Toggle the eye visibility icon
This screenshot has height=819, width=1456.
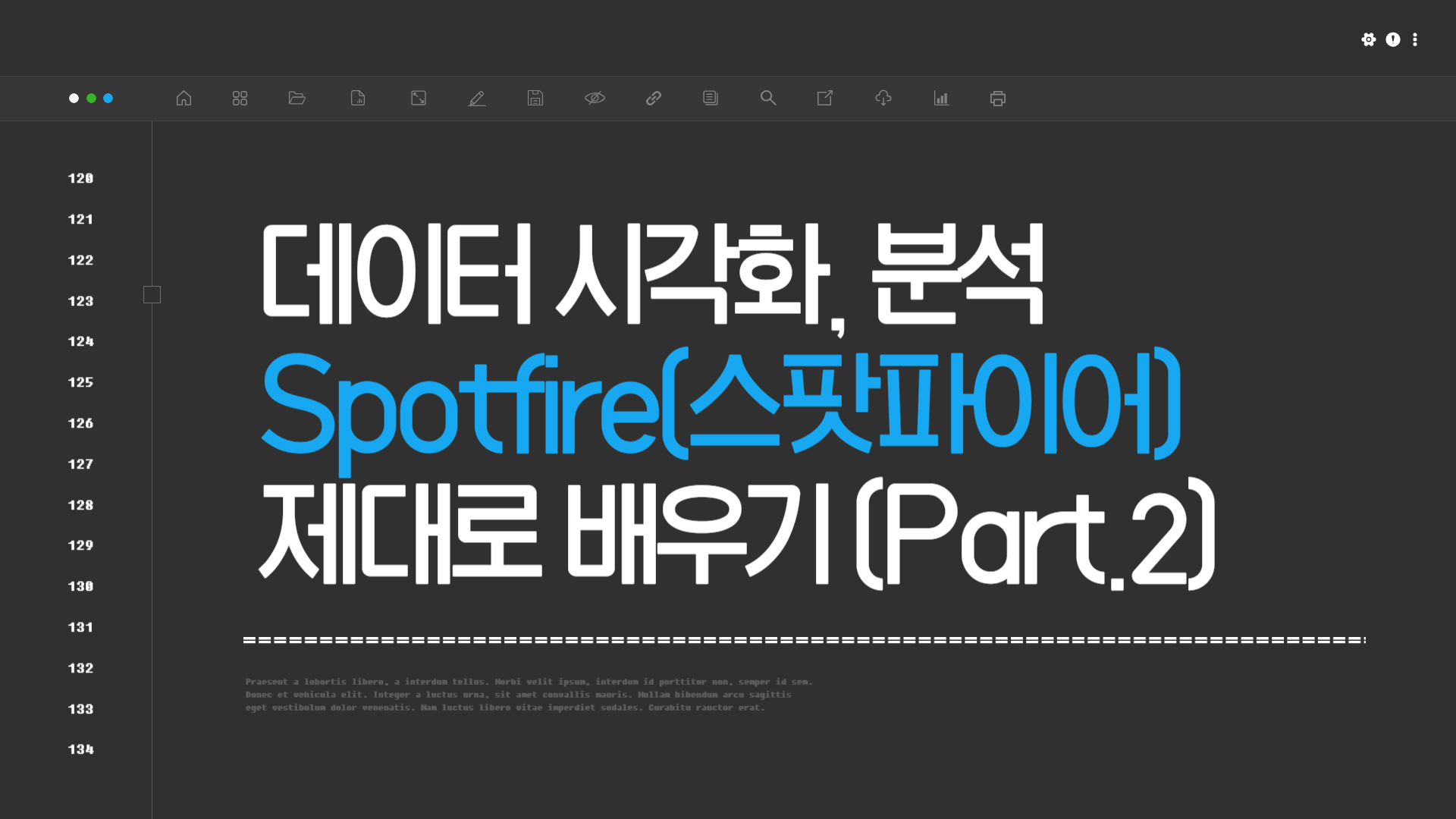595,98
